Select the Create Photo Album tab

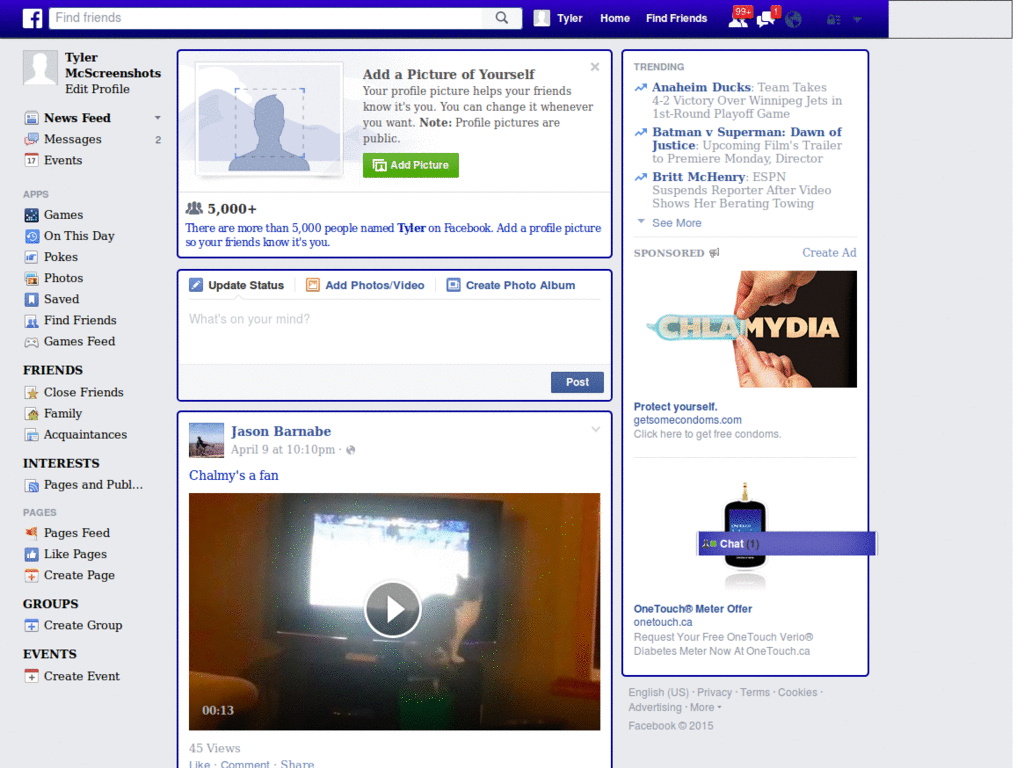coord(511,285)
